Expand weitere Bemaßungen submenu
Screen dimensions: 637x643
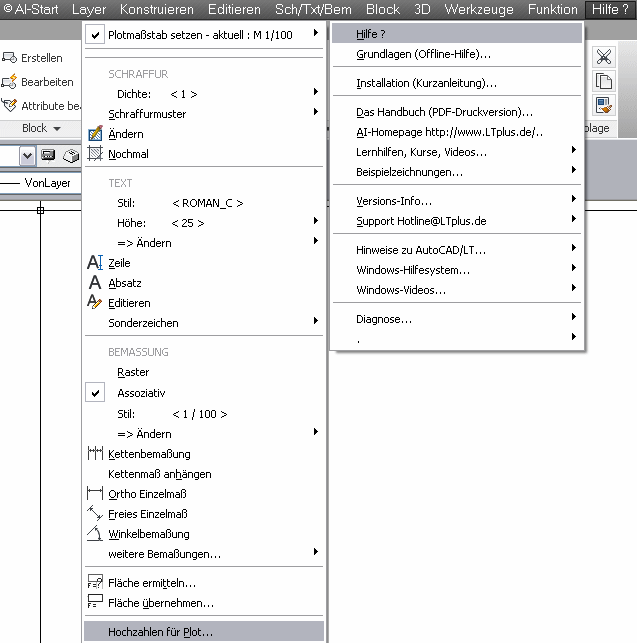[x=315, y=552]
